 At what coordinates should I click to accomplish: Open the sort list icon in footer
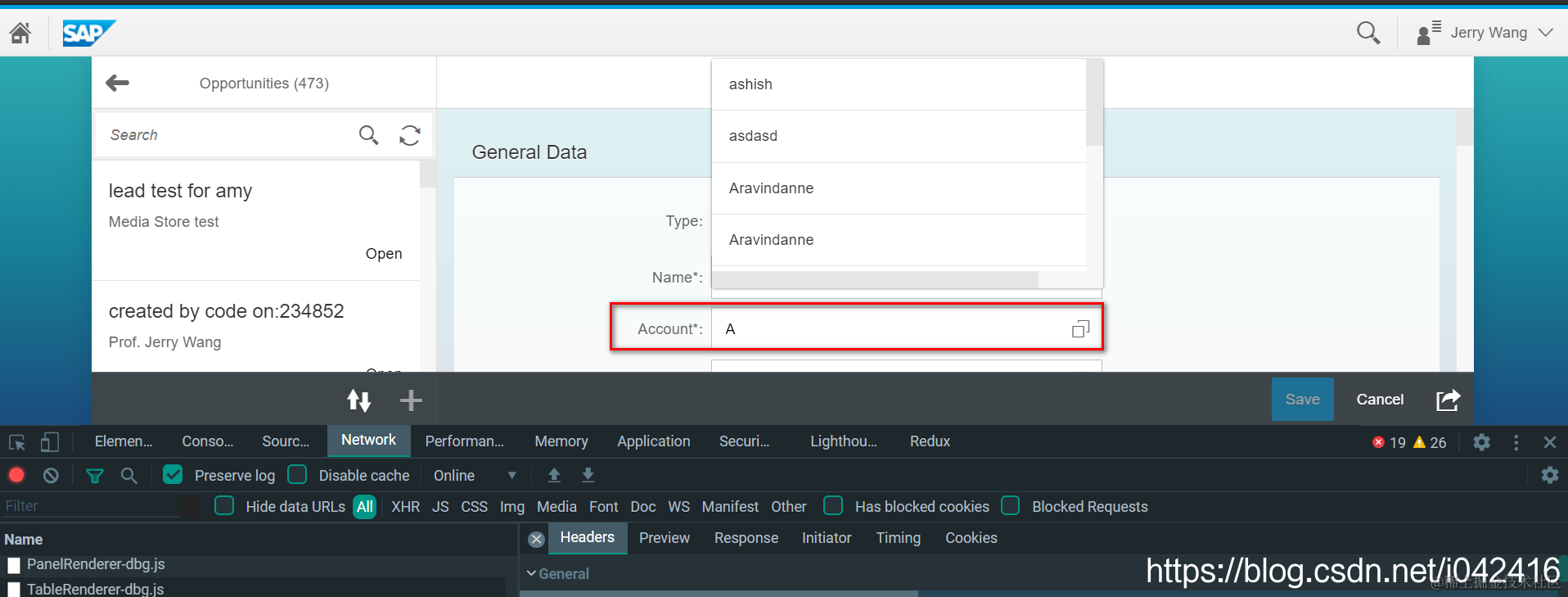(359, 400)
